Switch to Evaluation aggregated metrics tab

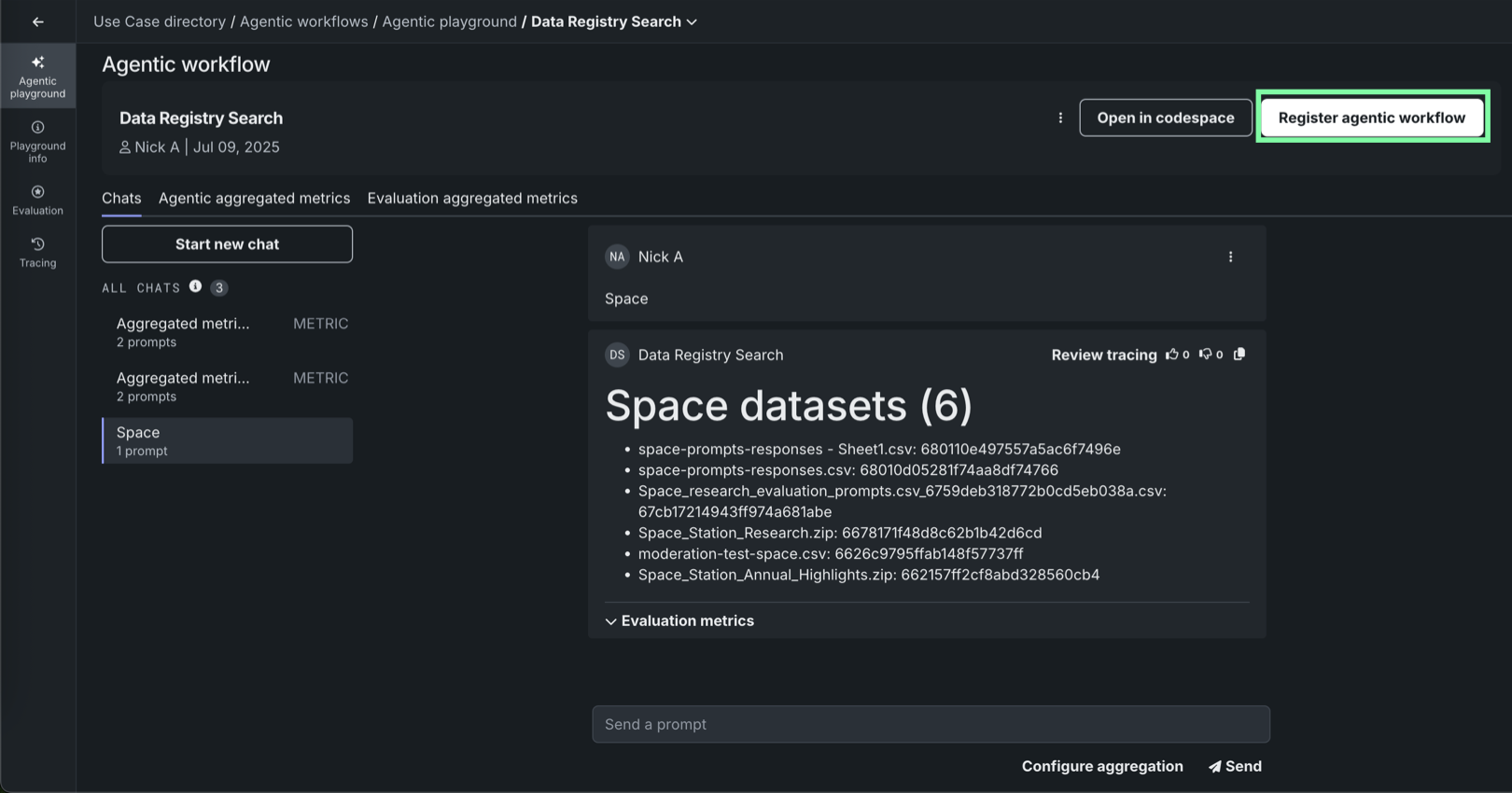[x=472, y=198]
